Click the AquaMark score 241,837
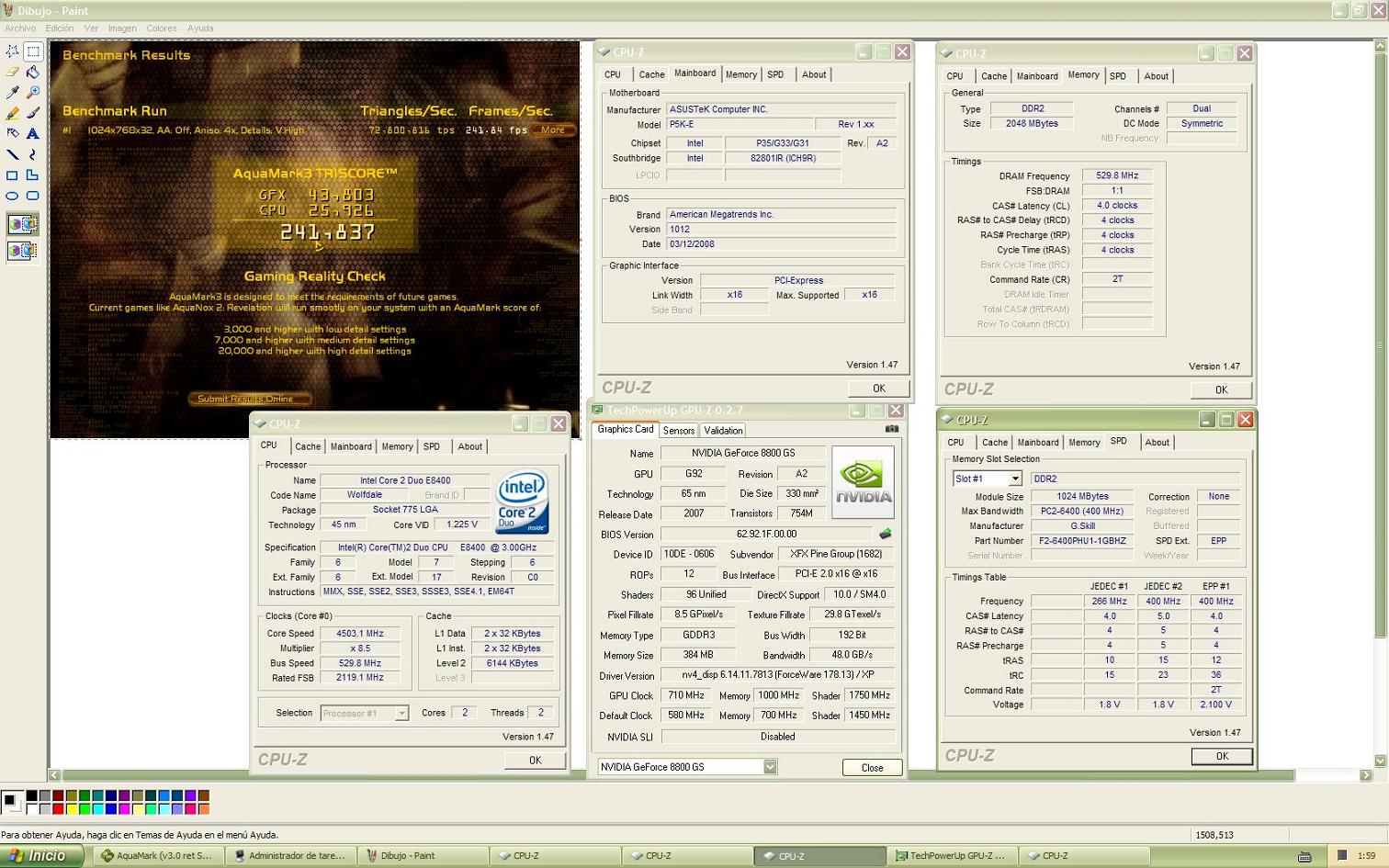This screenshot has height=868, width=1389. (x=328, y=232)
